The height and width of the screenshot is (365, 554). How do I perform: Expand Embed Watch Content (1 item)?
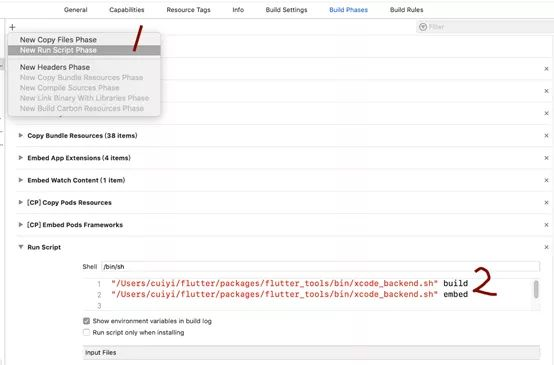coord(20,180)
